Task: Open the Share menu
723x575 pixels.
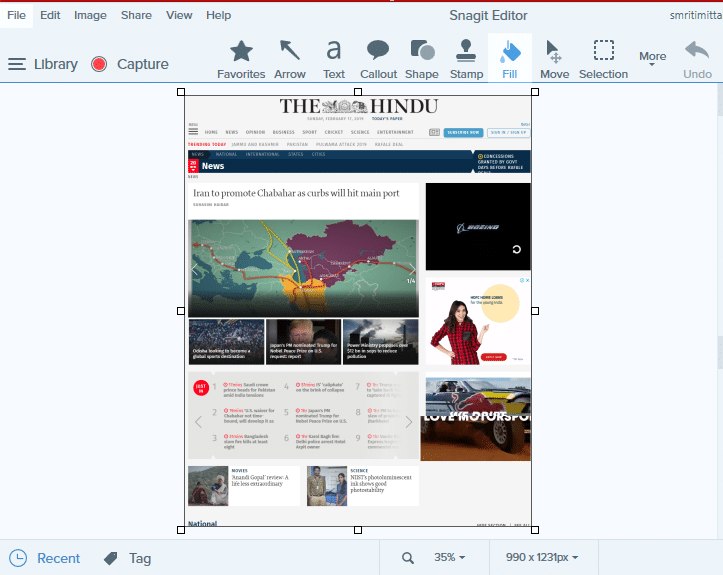Action: (136, 16)
